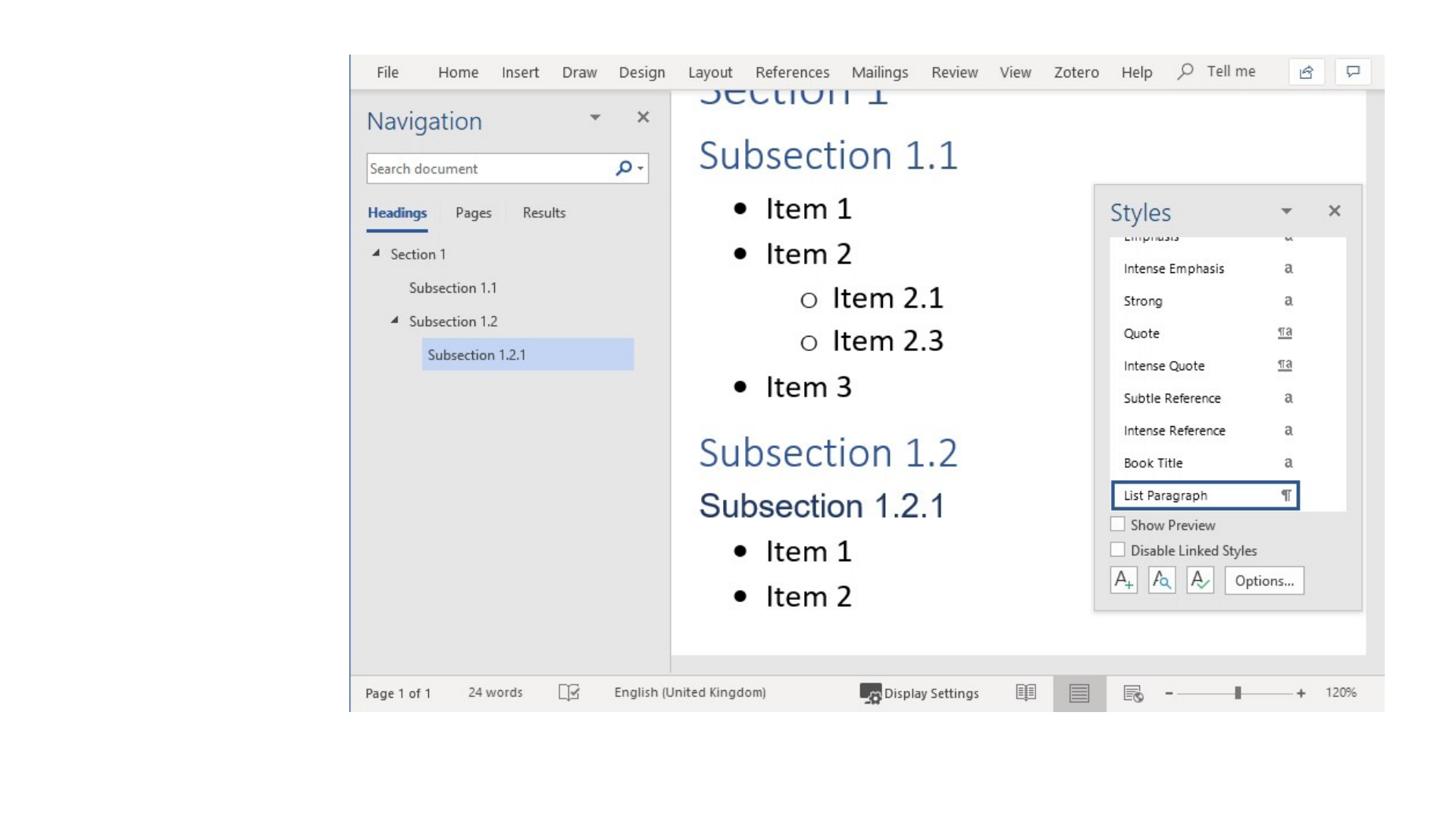Enable the Show Preview checkbox
1456x819 pixels.
point(1118,525)
